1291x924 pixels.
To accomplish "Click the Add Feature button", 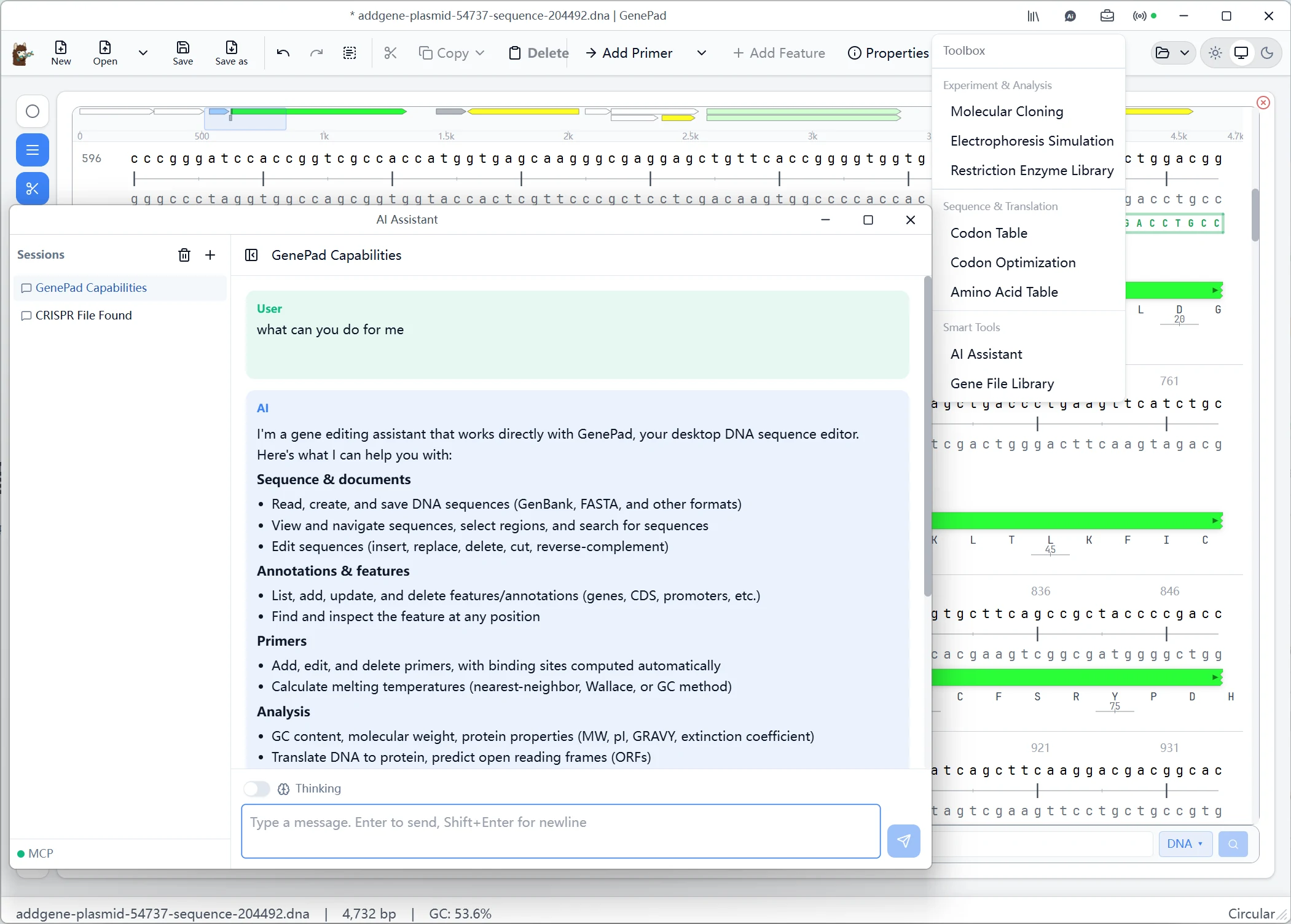I will click(x=779, y=53).
